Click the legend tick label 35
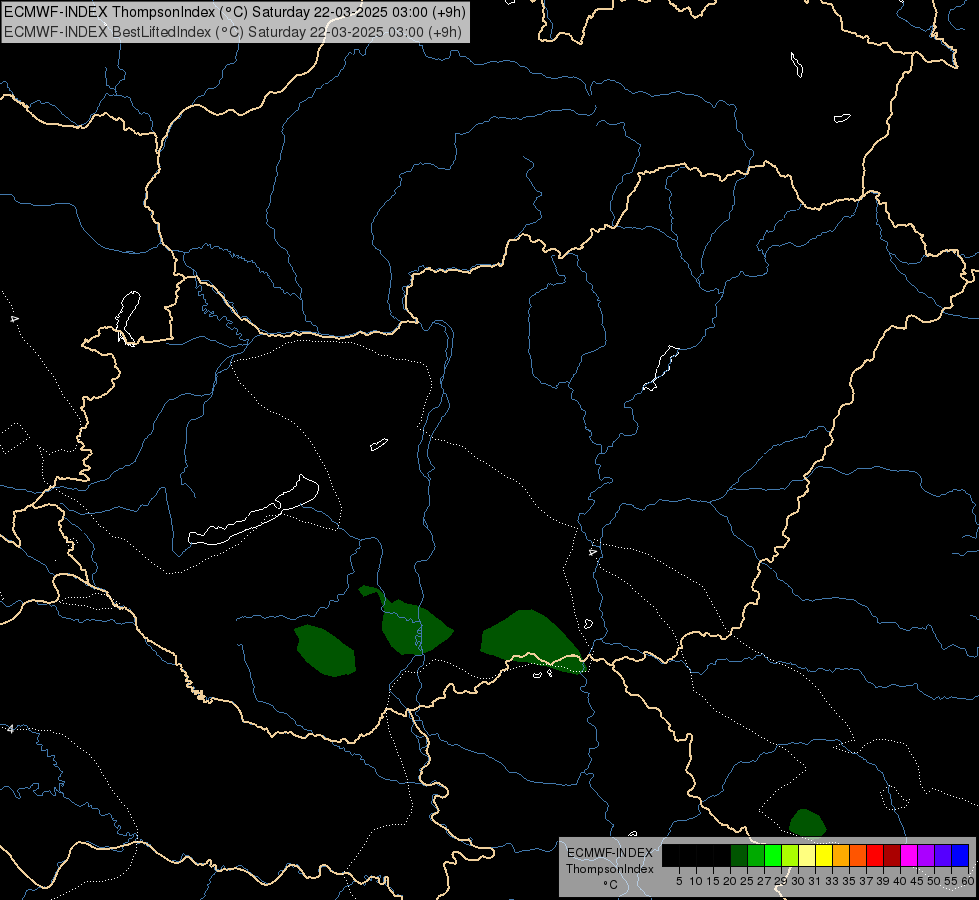Screen dimensions: 979x900 pyautogui.click(x=849, y=881)
